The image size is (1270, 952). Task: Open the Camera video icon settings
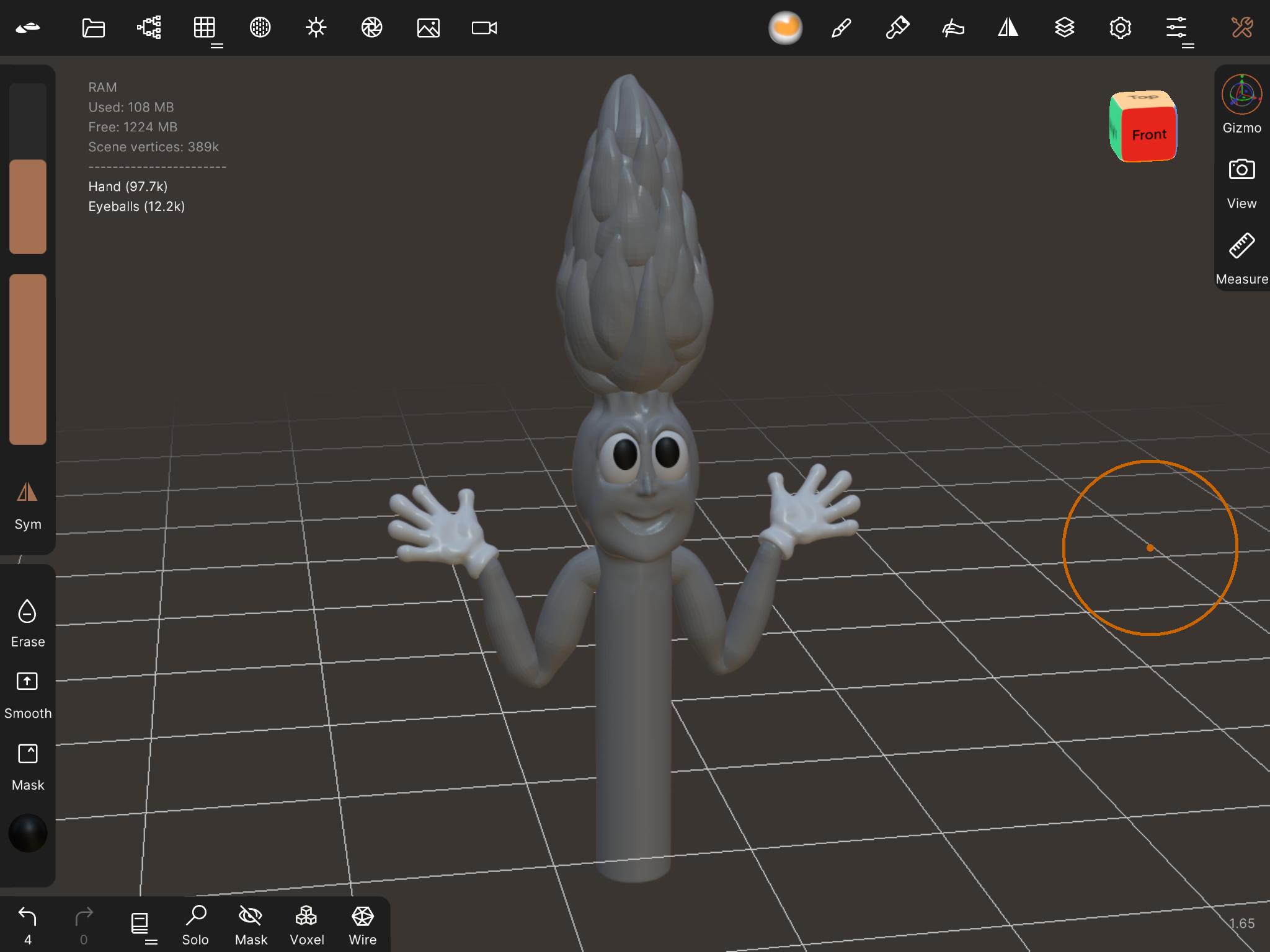coord(484,28)
